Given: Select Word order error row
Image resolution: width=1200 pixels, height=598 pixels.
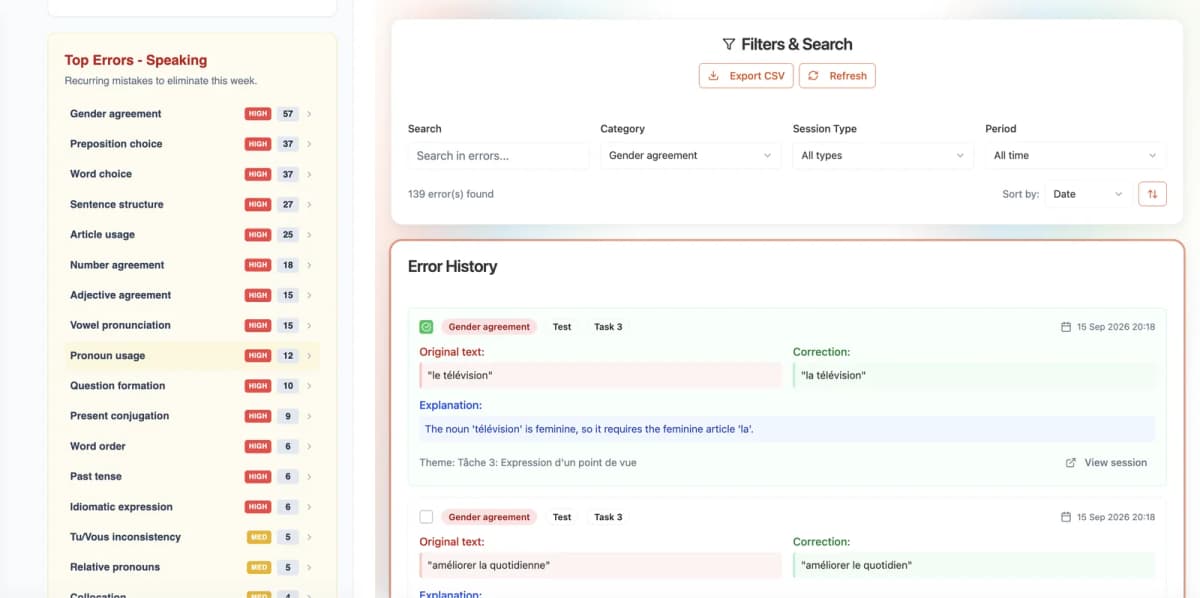Looking at the screenshot, I should (192, 446).
